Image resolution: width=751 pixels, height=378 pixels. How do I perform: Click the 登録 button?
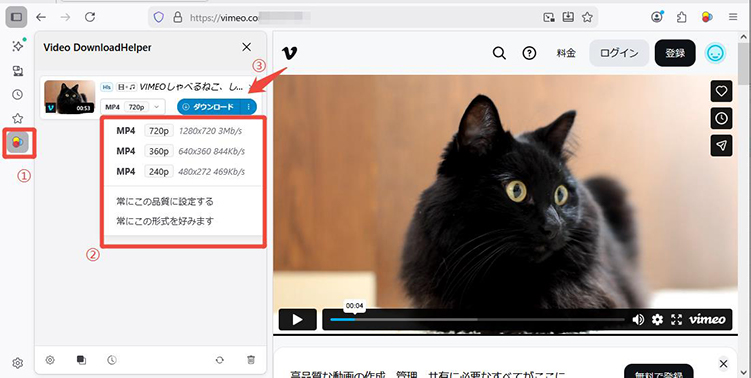tap(675, 53)
